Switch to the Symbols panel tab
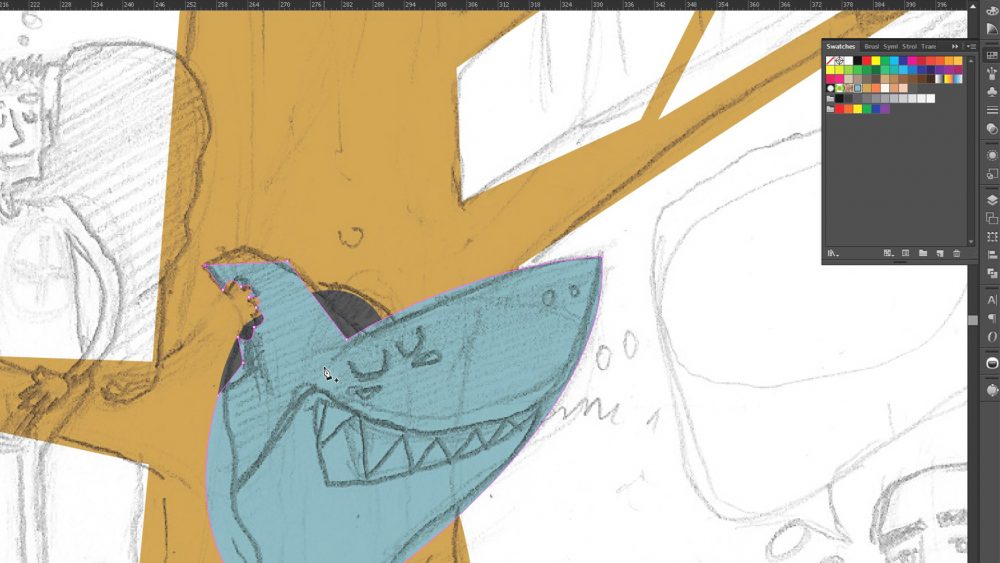The height and width of the screenshot is (563, 1000). point(890,47)
